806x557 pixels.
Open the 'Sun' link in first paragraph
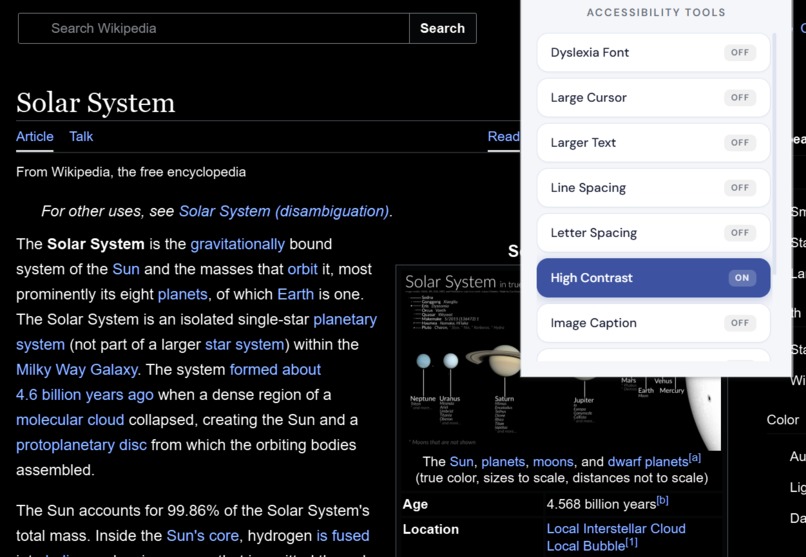pos(126,269)
